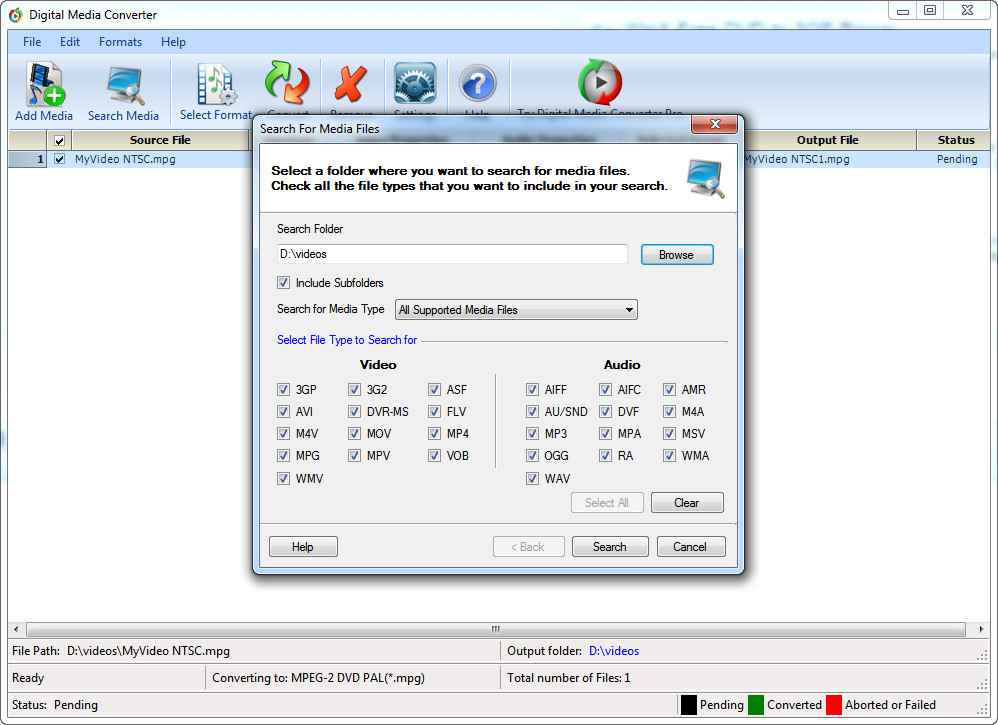This screenshot has width=998, height=725.
Task: Toggle the WMA audio checkbox
Action: 669,456
